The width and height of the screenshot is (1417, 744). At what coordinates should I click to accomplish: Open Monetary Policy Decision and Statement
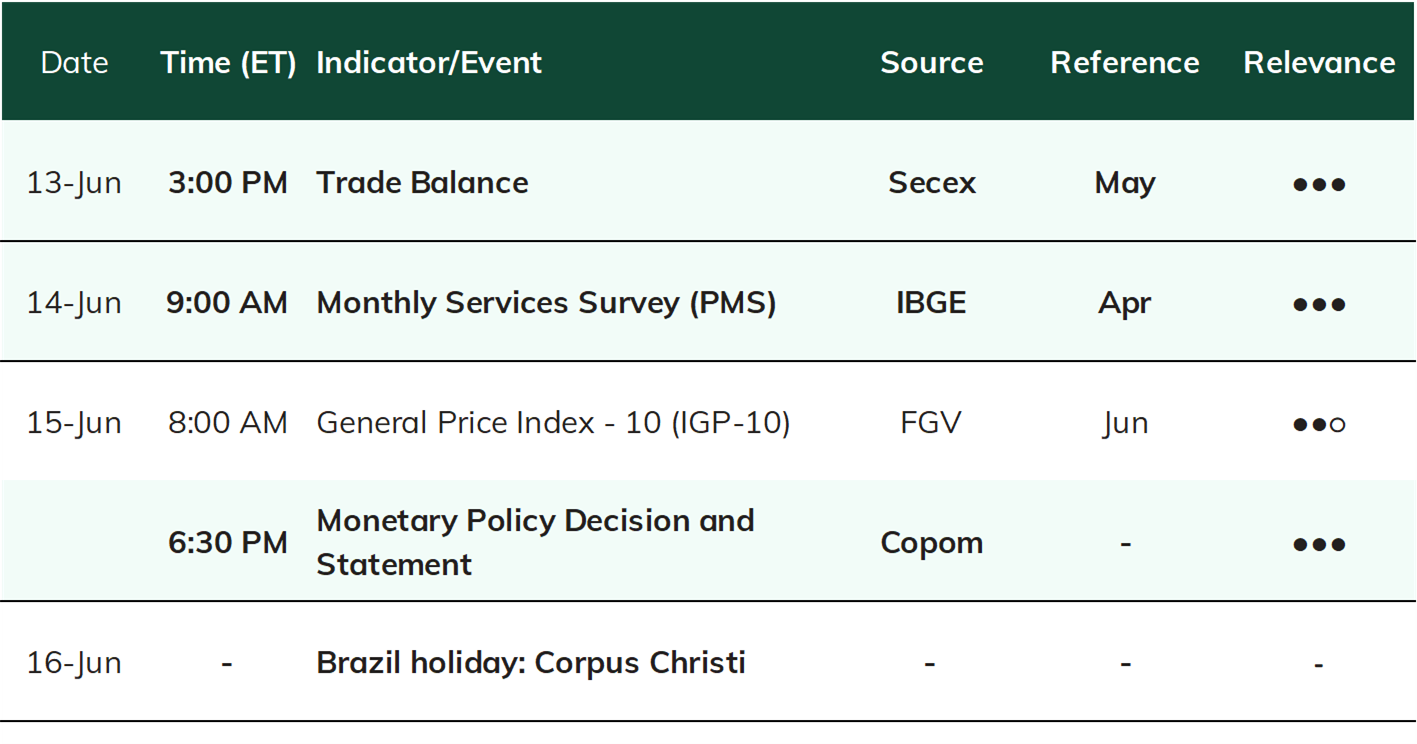click(535, 542)
